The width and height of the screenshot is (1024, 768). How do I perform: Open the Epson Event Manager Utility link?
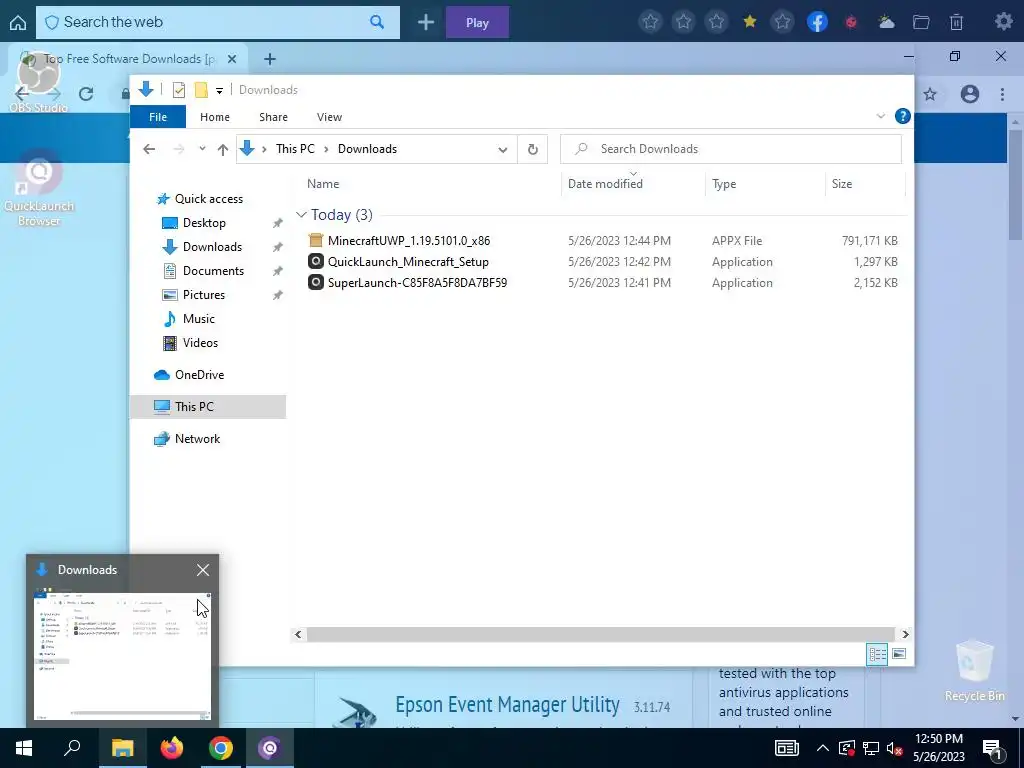507,705
